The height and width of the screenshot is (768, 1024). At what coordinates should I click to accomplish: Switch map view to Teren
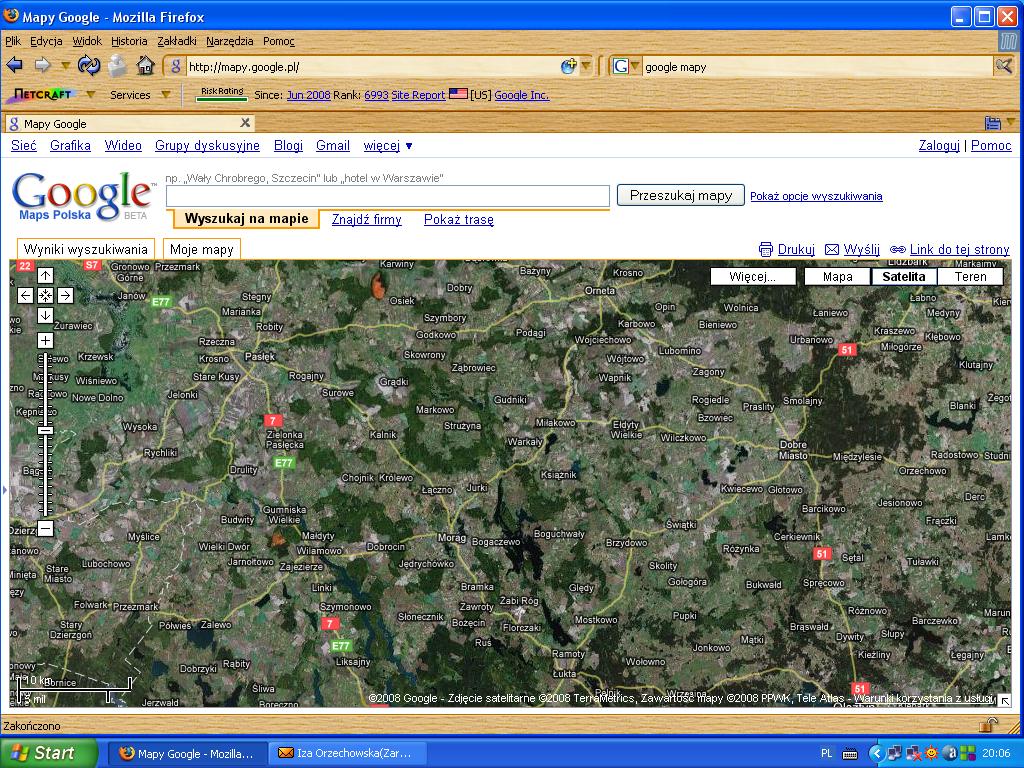coord(970,277)
